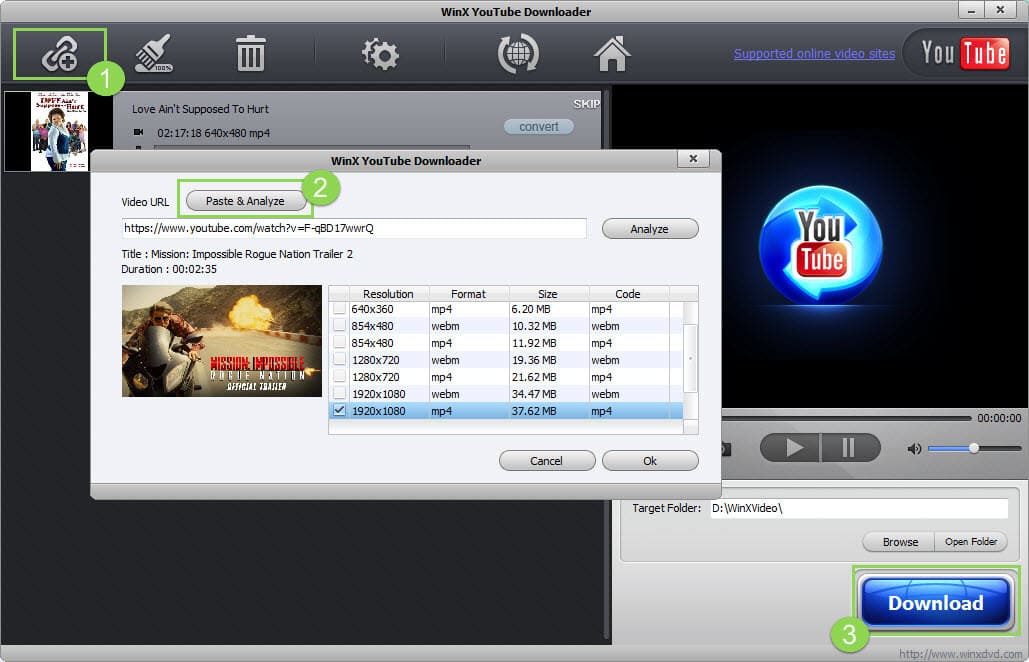Viewport: 1029px width, 662px height.
Task: Click the Paste & Analyze button
Action: [245, 201]
